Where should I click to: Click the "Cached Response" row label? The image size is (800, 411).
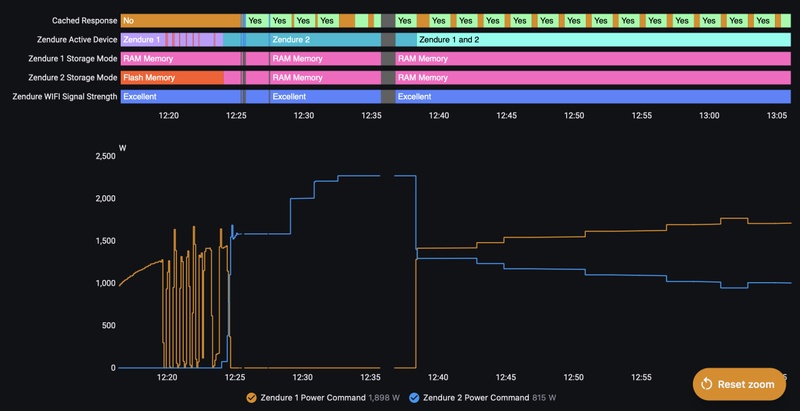[85, 21]
